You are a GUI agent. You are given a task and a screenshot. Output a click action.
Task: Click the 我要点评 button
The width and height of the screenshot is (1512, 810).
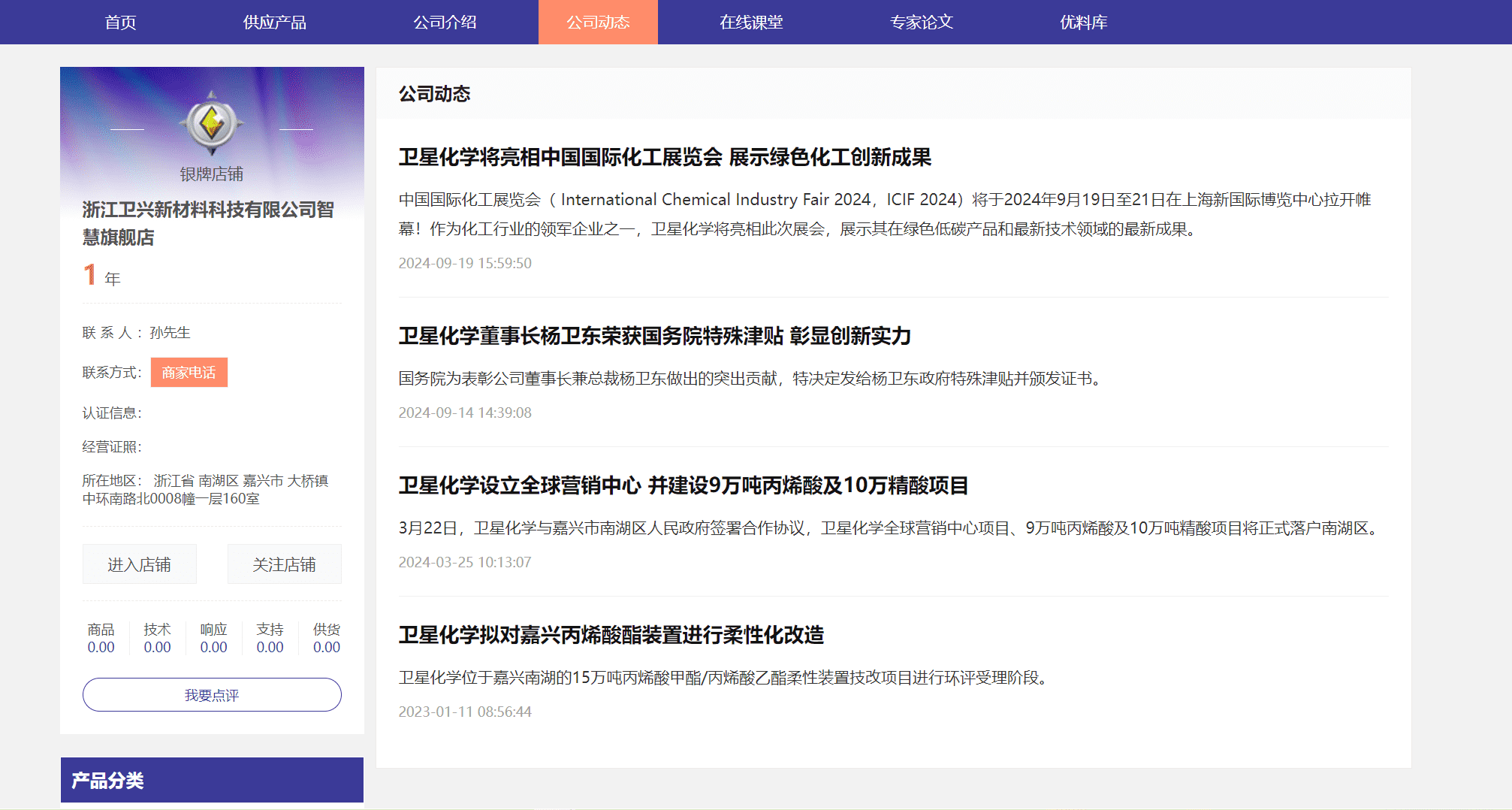[212, 695]
